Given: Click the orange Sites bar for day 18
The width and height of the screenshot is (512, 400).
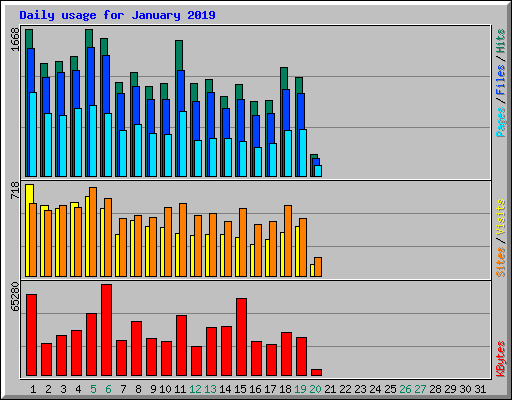Looking at the screenshot, I should pos(288,241).
